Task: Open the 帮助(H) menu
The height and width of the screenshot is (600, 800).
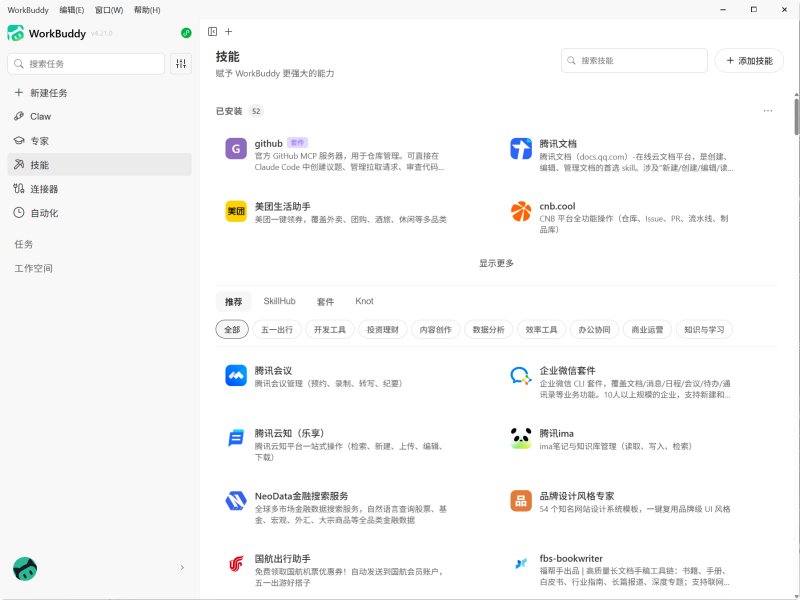Action: (147, 10)
